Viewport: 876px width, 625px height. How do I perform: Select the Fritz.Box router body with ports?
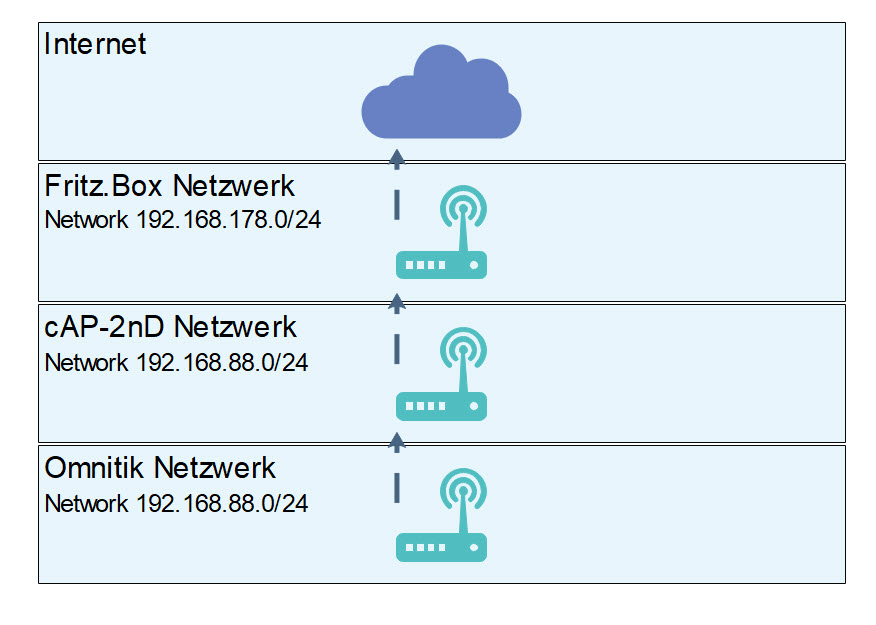(441, 265)
